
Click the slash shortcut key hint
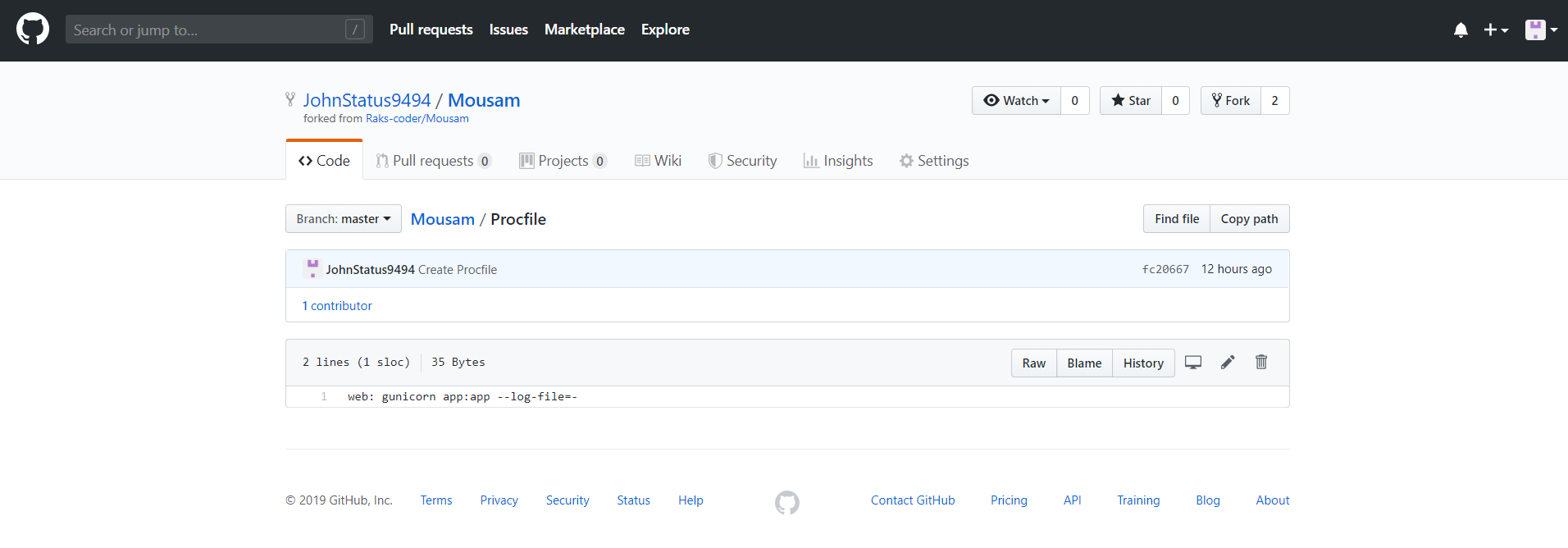[x=355, y=30]
